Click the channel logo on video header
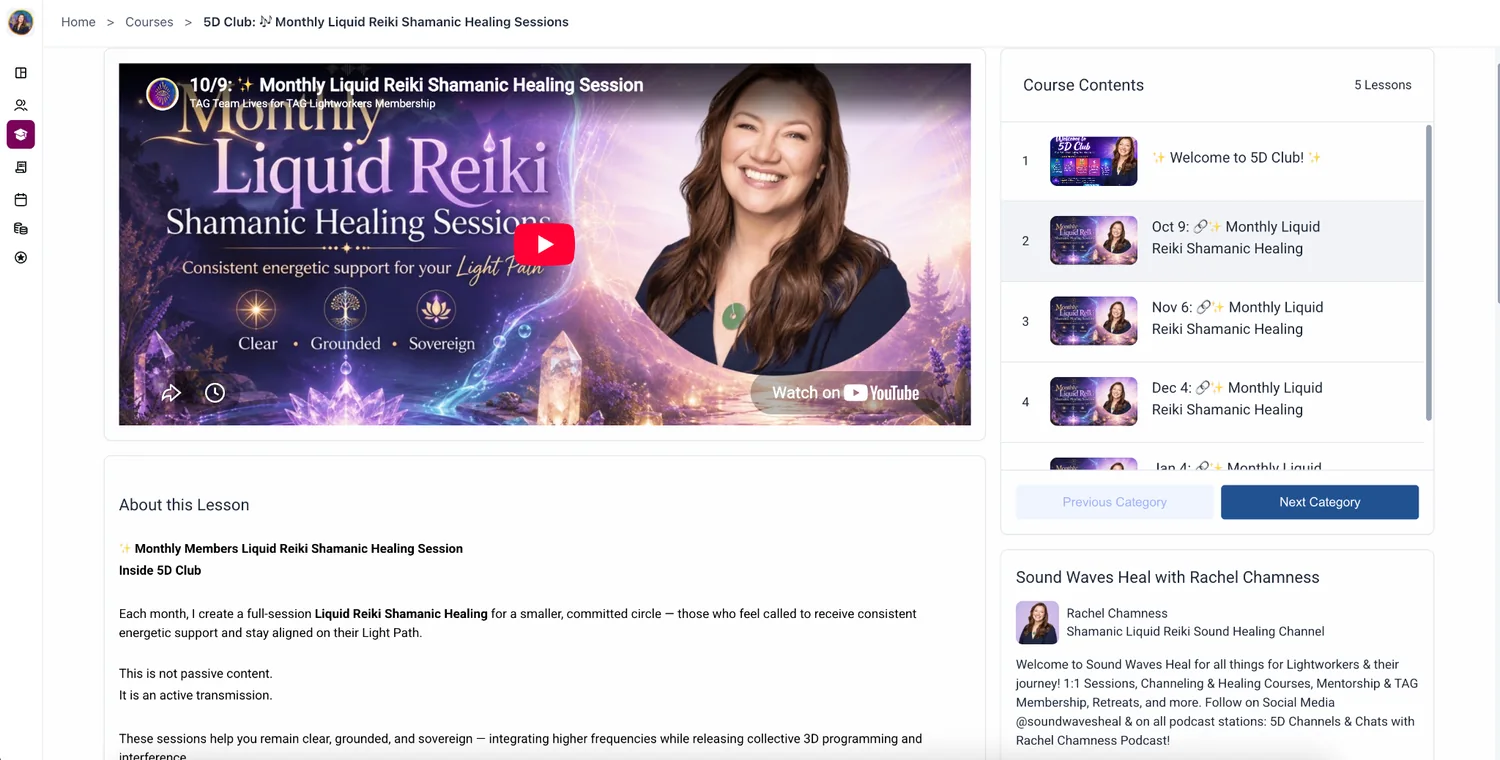Screen dimensions: 1500x760 click(162, 94)
